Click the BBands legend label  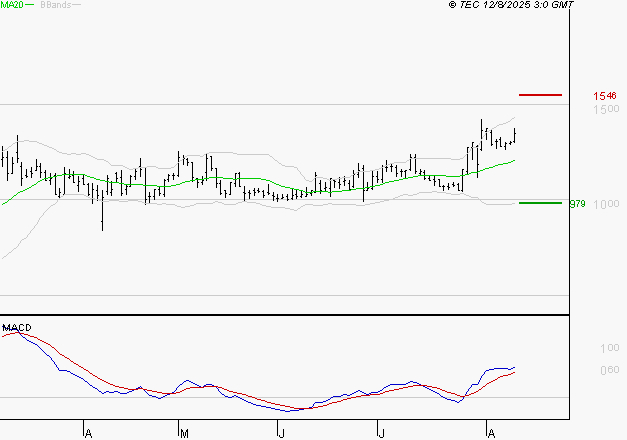pos(56,5)
